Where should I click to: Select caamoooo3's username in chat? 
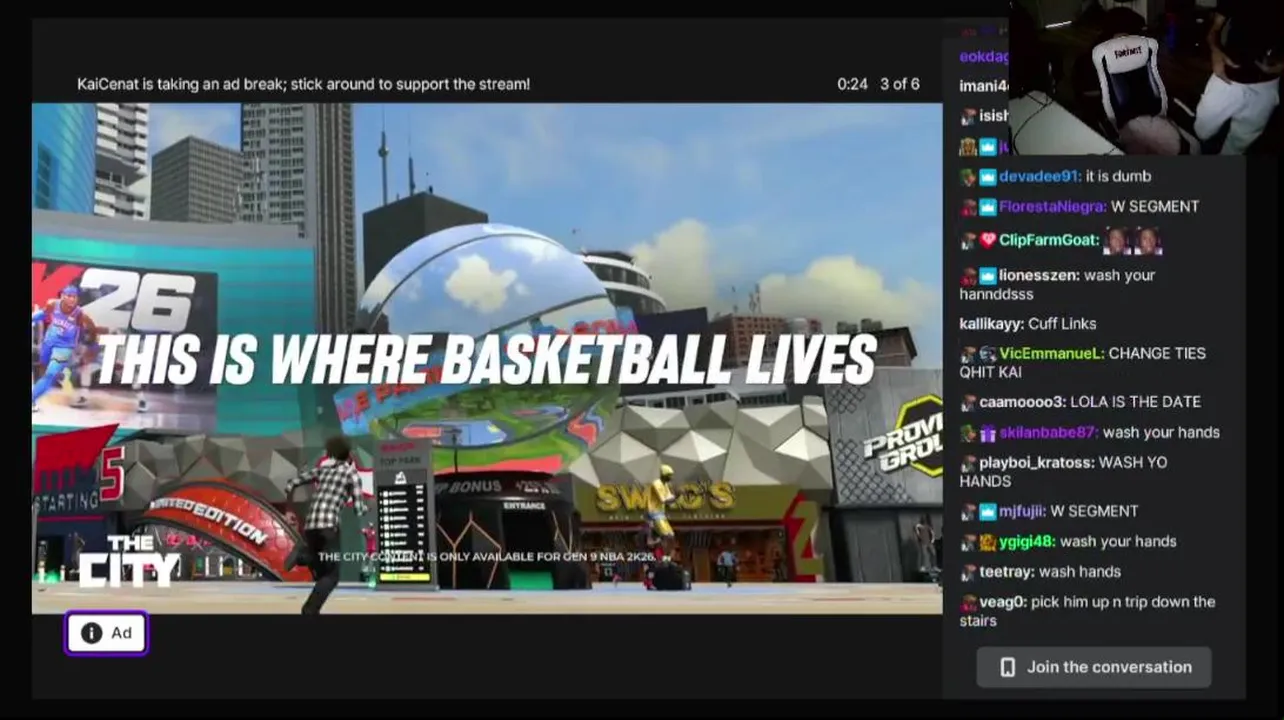point(1020,402)
